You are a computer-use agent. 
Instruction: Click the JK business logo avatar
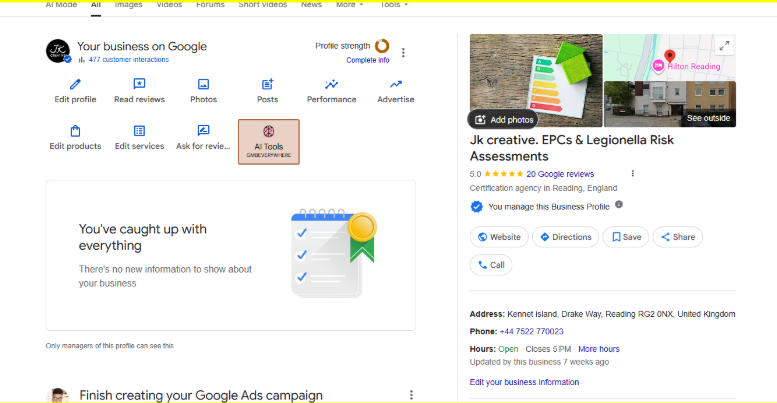click(58, 51)
